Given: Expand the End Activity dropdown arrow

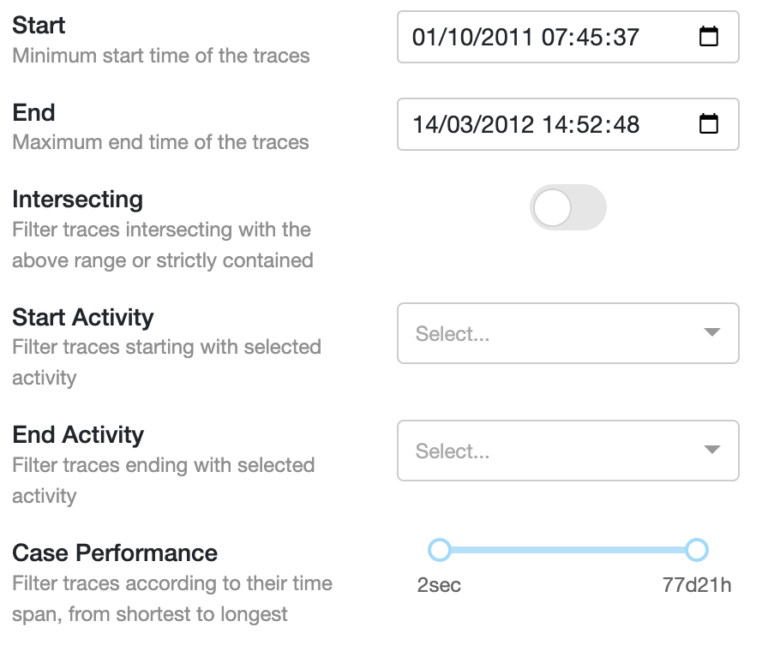Looking at the screenshot, I should (x=711, y=451).
